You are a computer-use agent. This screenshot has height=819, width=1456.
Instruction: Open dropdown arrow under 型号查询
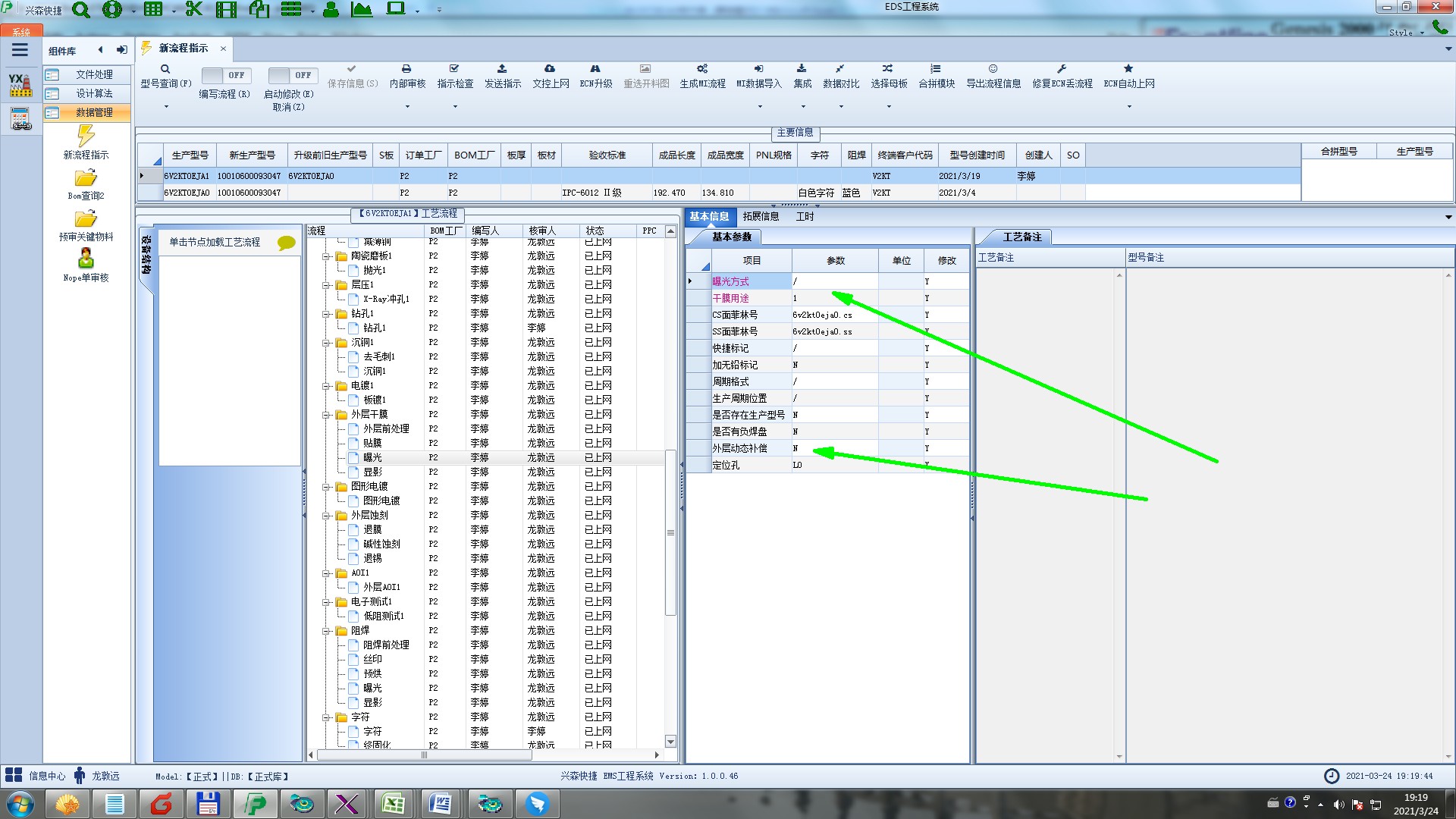pyautogui.click(x=166, y=107)
